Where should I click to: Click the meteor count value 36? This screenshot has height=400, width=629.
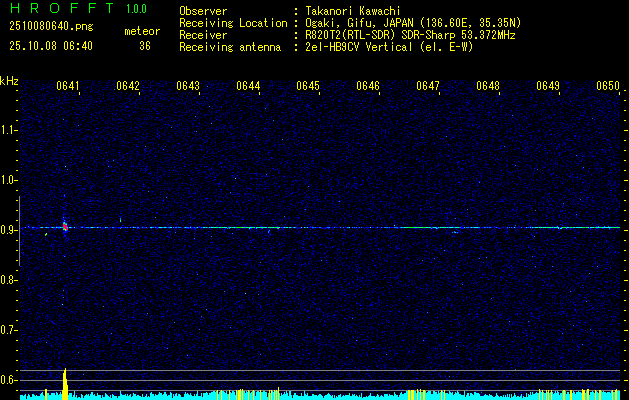tap(145, 46)
